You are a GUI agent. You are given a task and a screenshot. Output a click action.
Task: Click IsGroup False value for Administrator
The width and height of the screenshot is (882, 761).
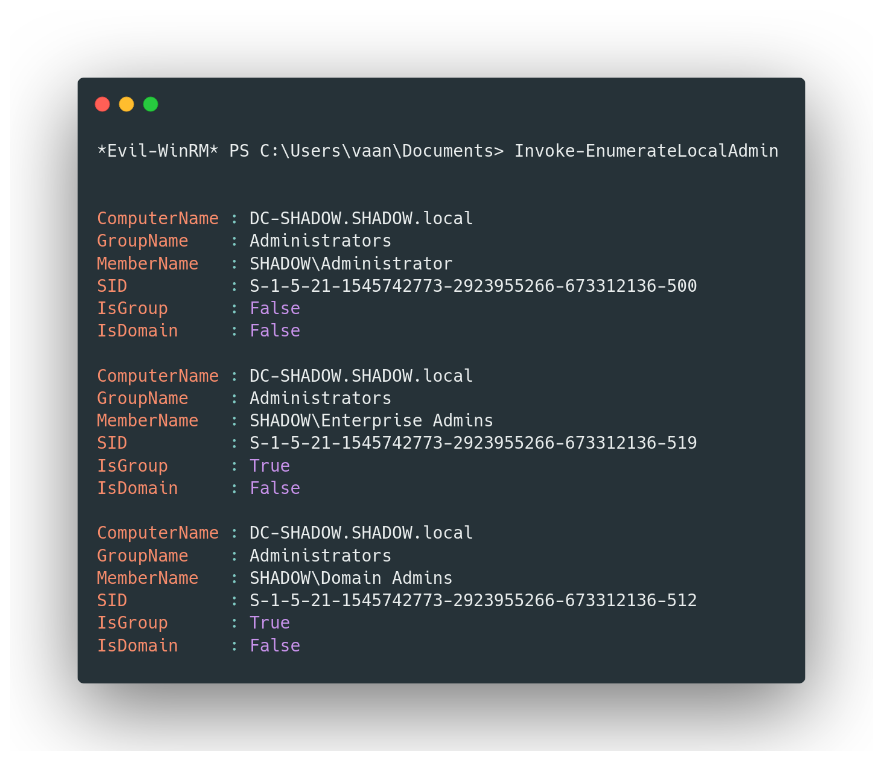pyautogui.click(x=275, y=308)
